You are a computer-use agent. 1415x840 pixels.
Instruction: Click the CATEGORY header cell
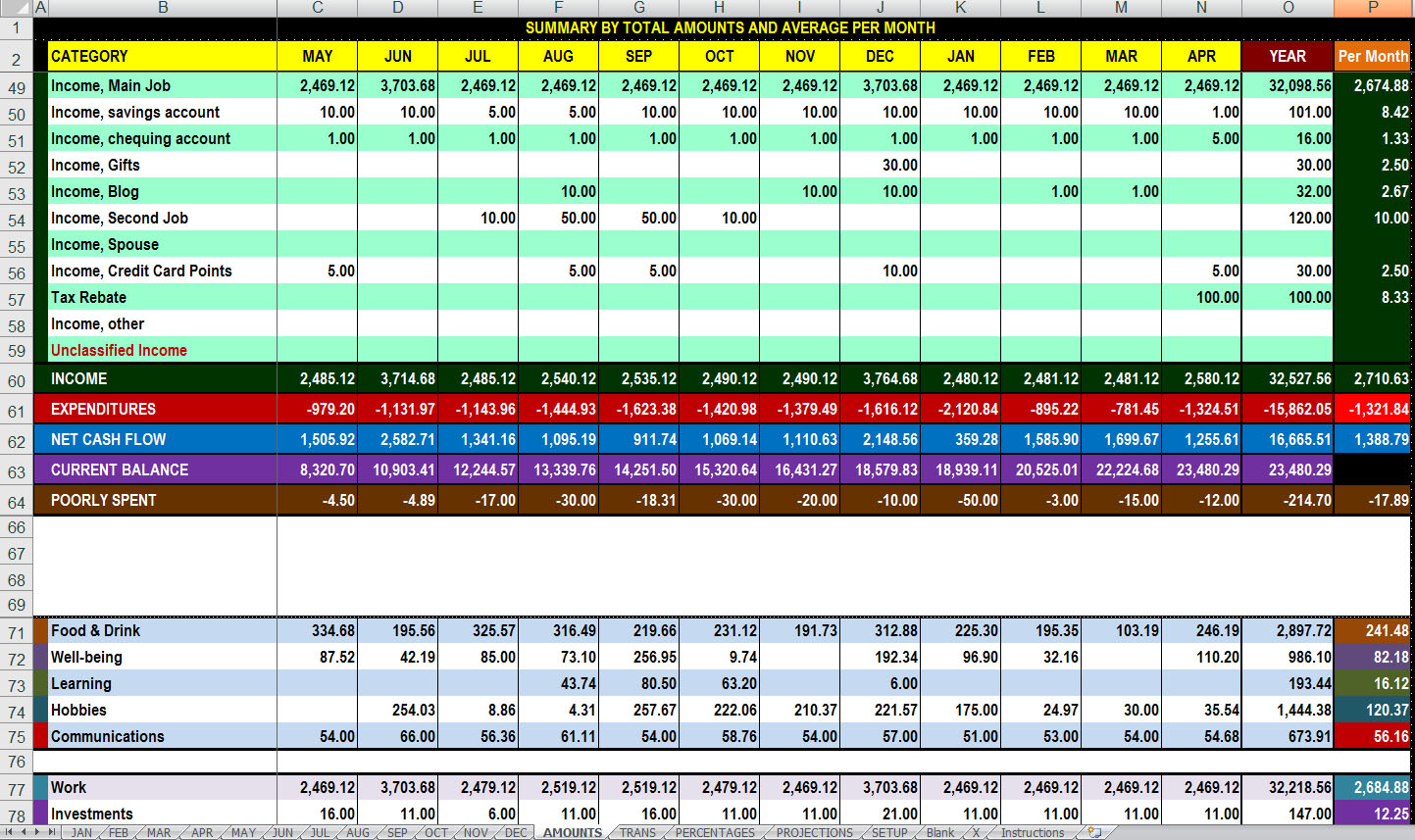162,57
